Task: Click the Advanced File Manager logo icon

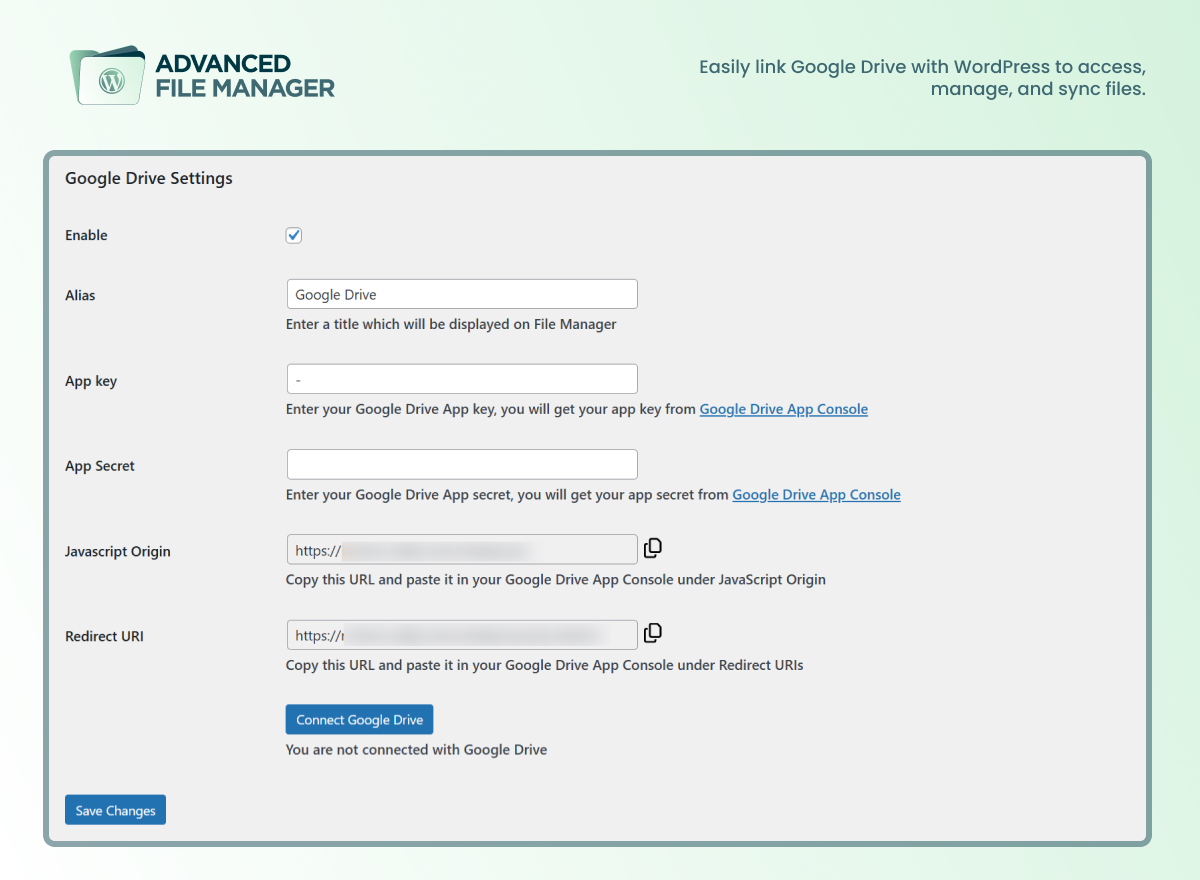Action: click(109, 75)
